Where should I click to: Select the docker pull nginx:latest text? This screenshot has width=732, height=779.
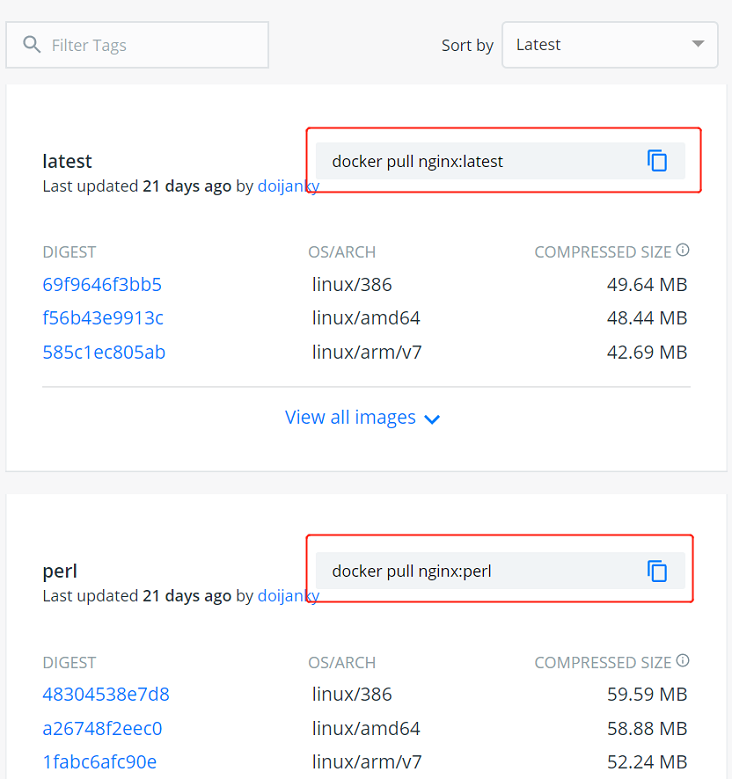click(417, 161)
